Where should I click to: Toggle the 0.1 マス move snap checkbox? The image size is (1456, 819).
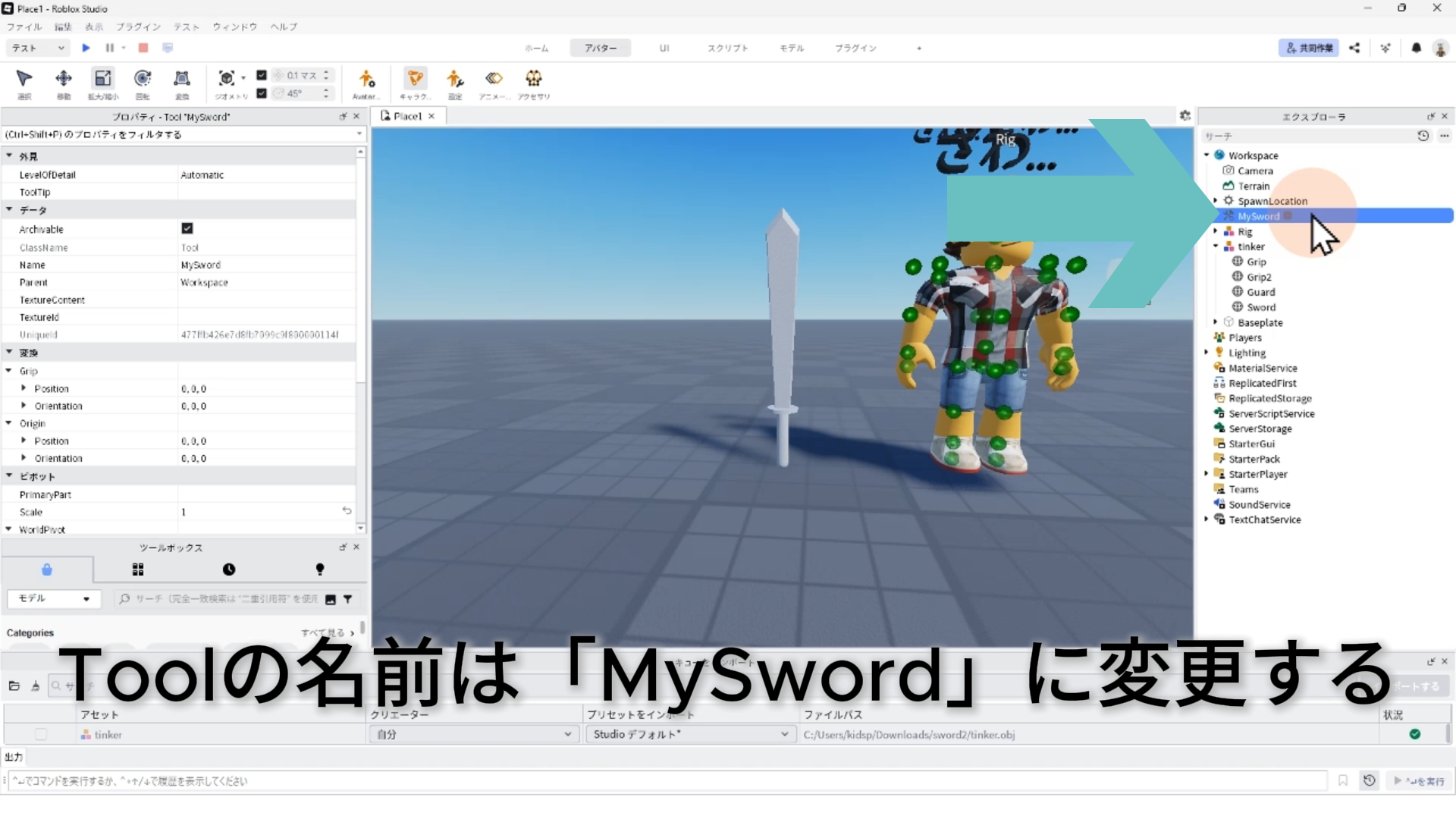point(262,75)
